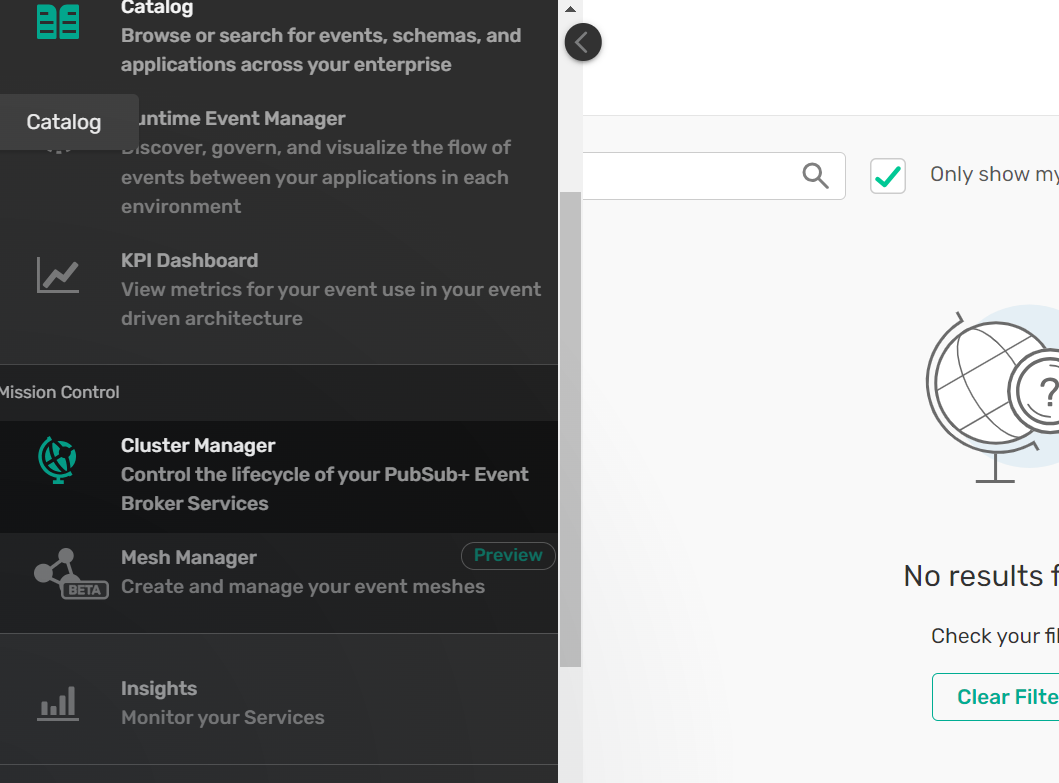Uncheck the 'Only show my' checkbox
This screenshot has height=783, width=1059.
[x=887, y=176]
